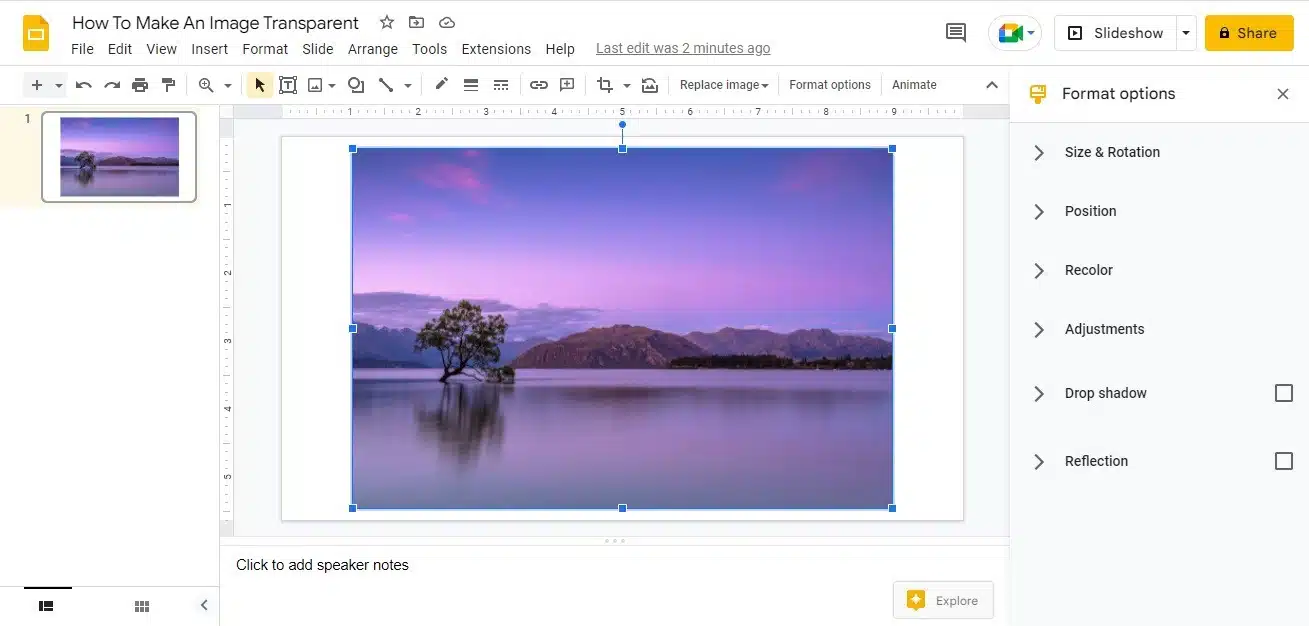The width and height of the screenshot is (1309, 626).
Task: Open the Arrange menu
Action: click(x=373, y=49)
